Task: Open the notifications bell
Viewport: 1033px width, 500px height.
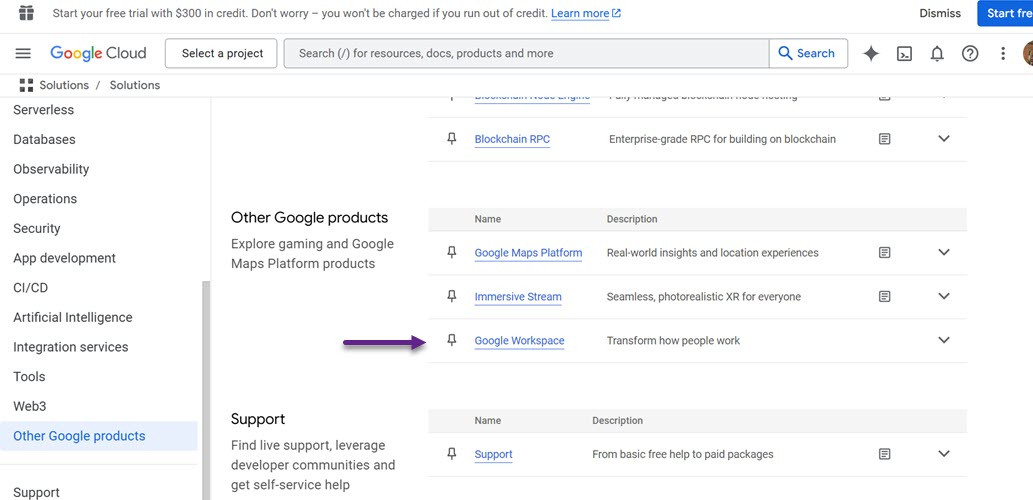Action: (x=937, y=54)
